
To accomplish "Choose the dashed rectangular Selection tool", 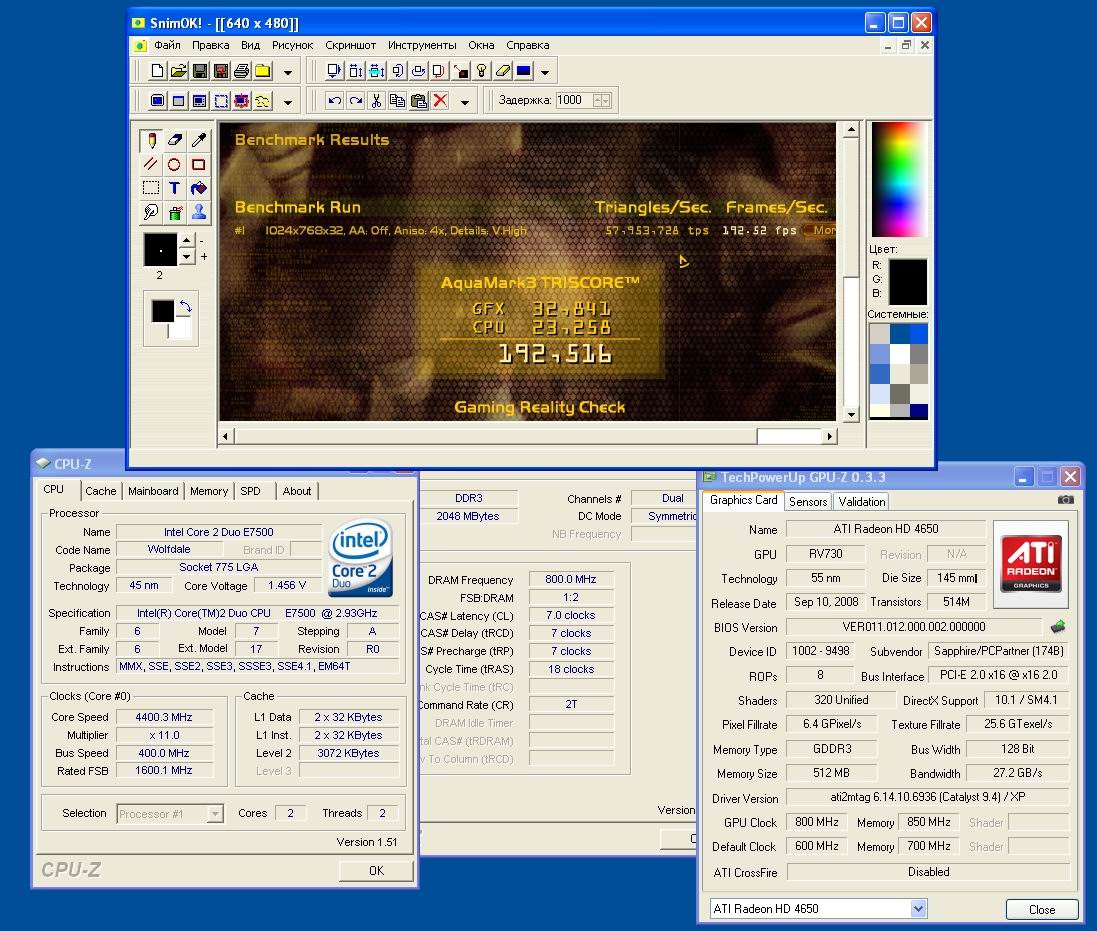I will coord(150,188).
